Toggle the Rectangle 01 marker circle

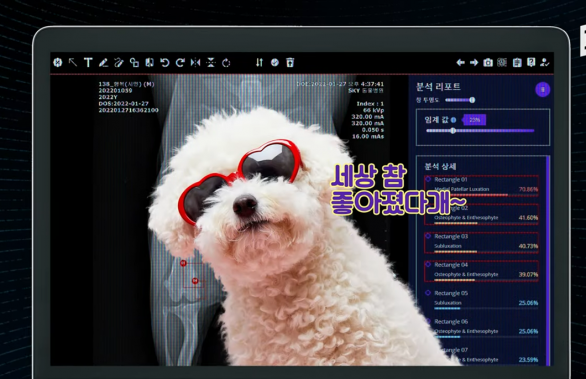tap(428, 179)
